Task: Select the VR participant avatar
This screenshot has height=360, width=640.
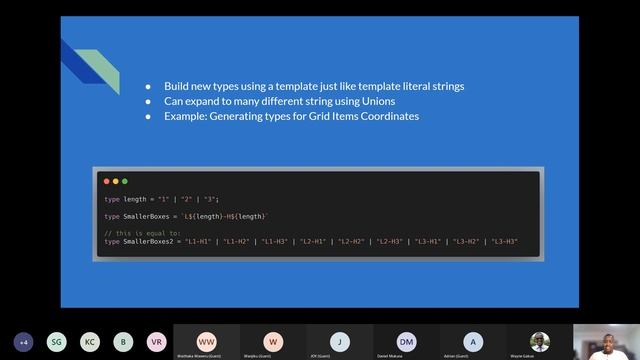Action: [156, 342]
